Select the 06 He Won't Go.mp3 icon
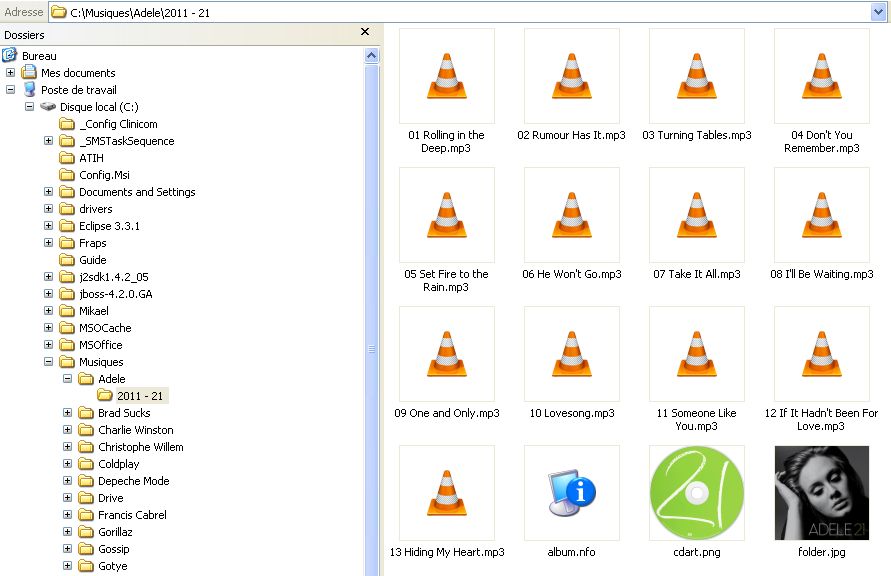The height and width of the screenshot is (576, 891). click(572, 215)
